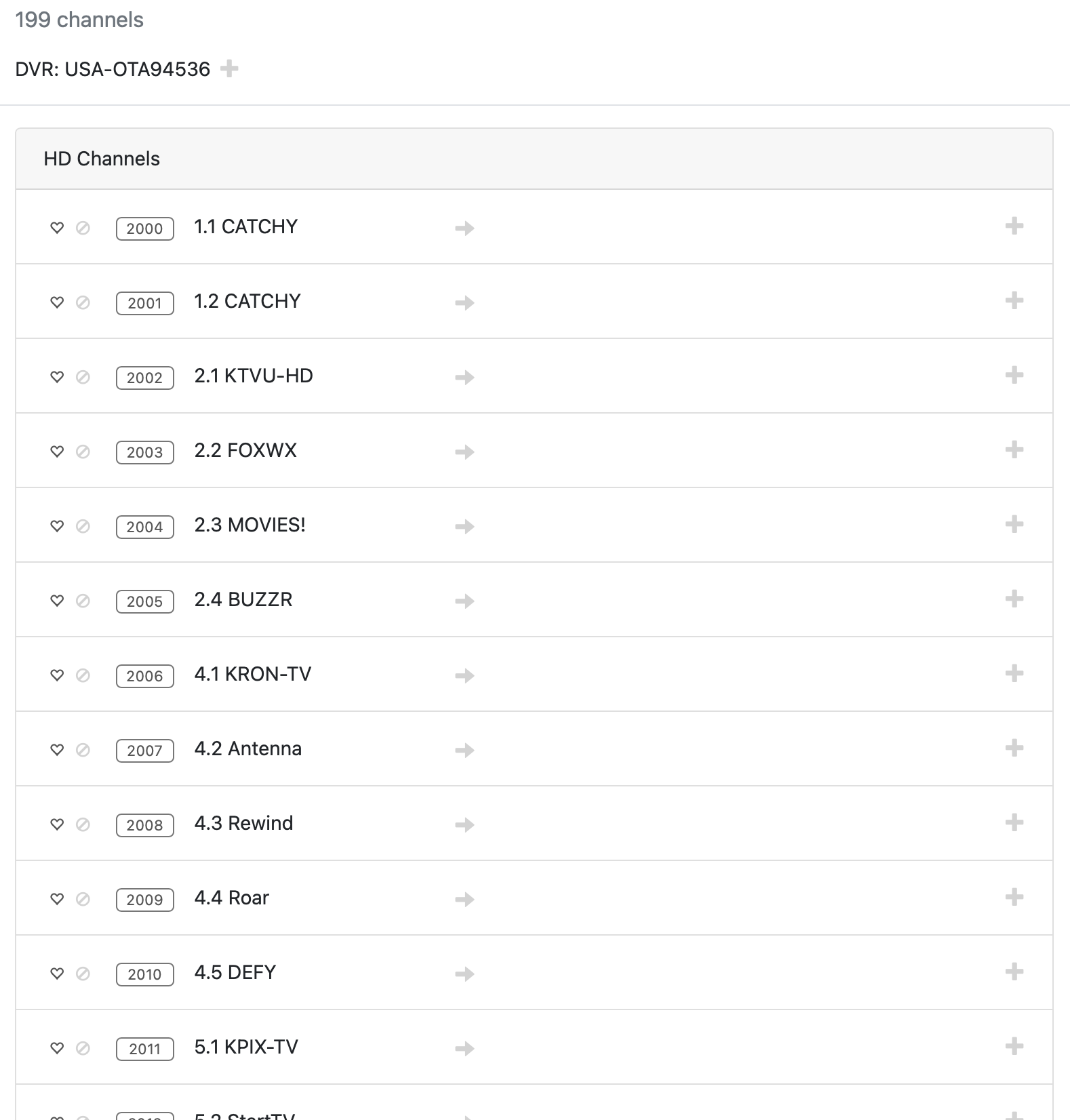Block the 1.2 CATCHY channel using the circle-slash icon
Viewport: 1070px width, 1120px height.
[83, 302]
